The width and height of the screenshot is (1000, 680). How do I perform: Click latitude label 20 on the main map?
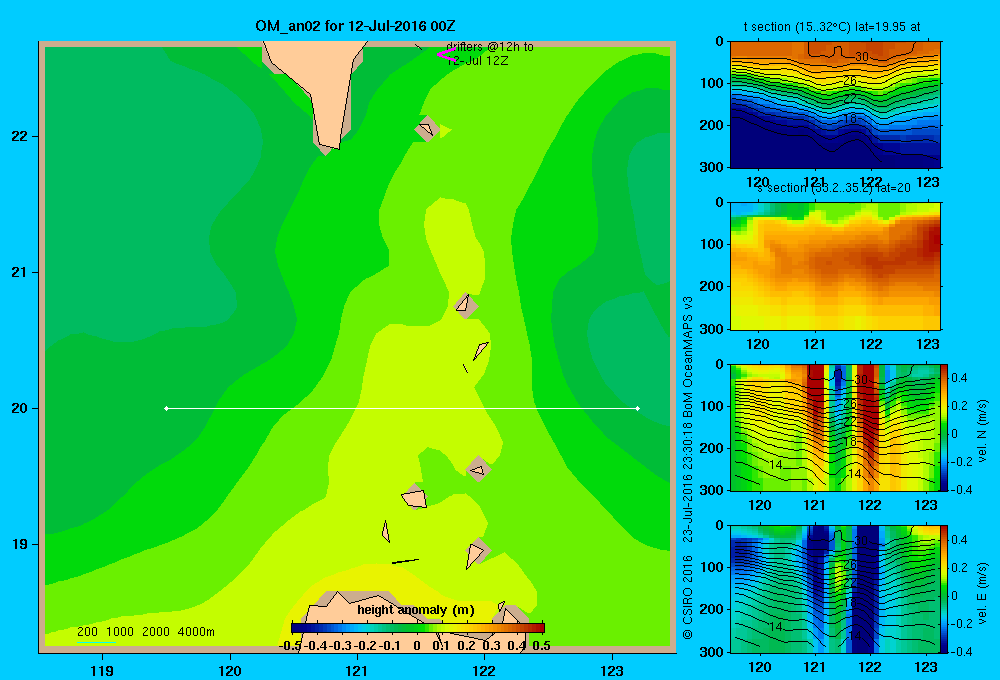click(x=19, y=408)
